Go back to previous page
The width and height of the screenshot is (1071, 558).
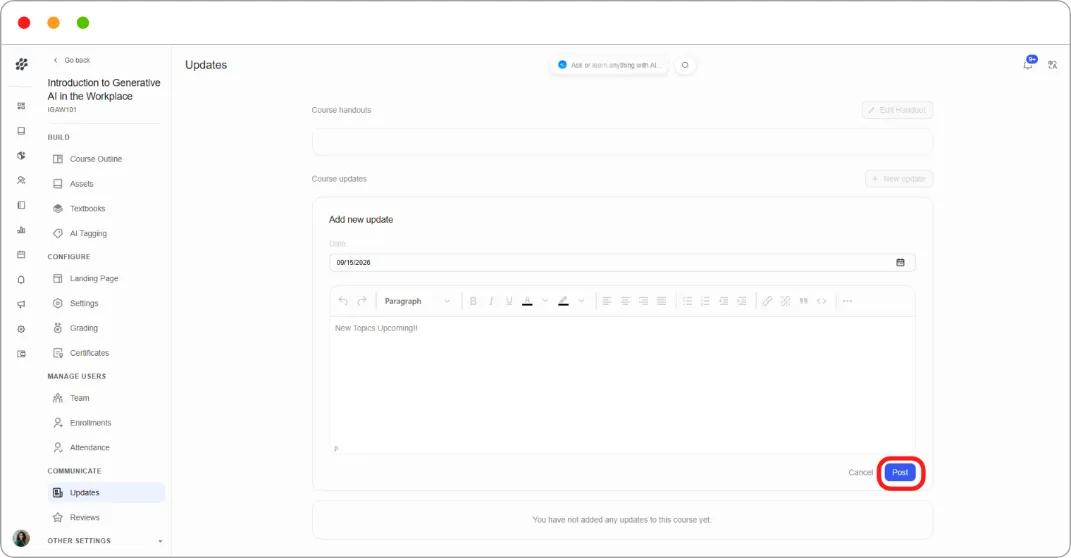pyautogui.click(x=72, y=60)
